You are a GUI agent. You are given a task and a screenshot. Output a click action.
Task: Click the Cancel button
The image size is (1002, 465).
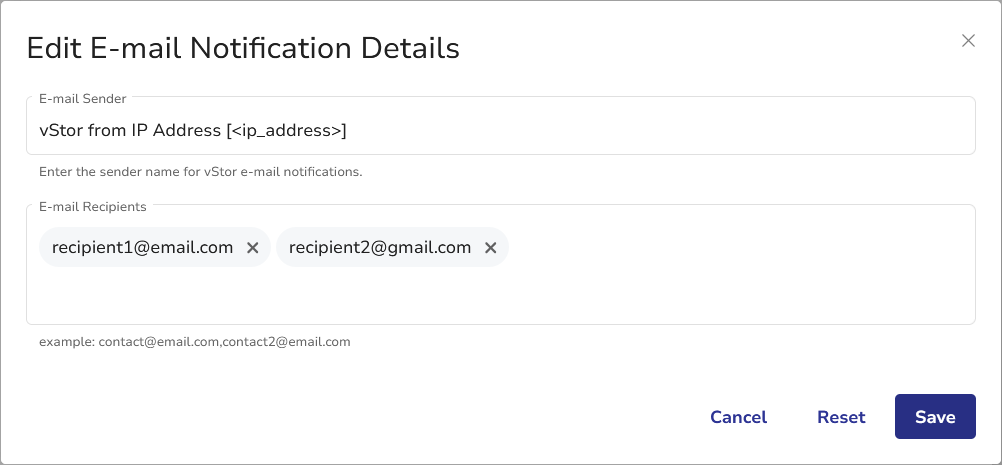click(738, 417)
